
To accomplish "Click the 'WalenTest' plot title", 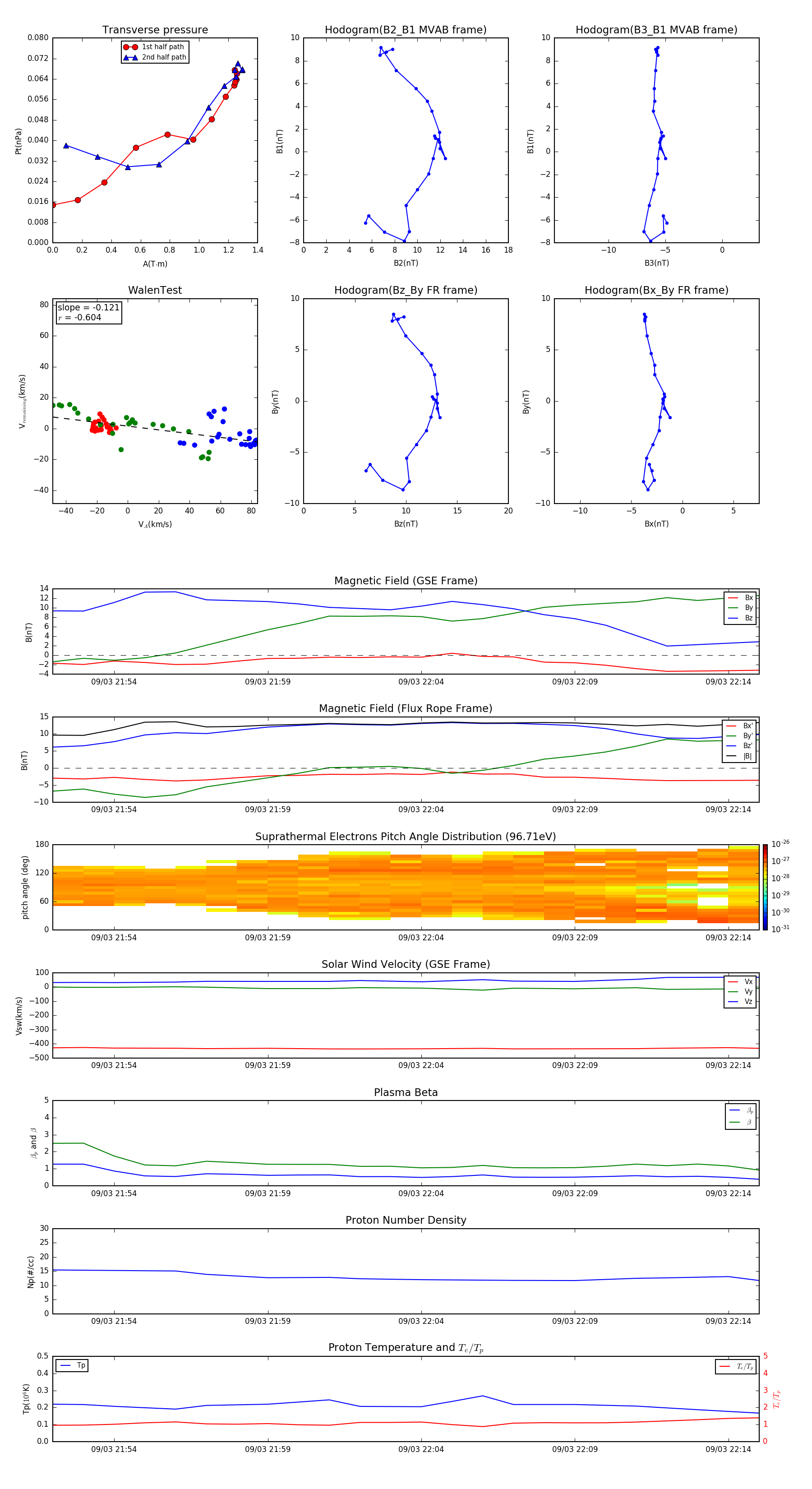I will [x=155, y=290].
